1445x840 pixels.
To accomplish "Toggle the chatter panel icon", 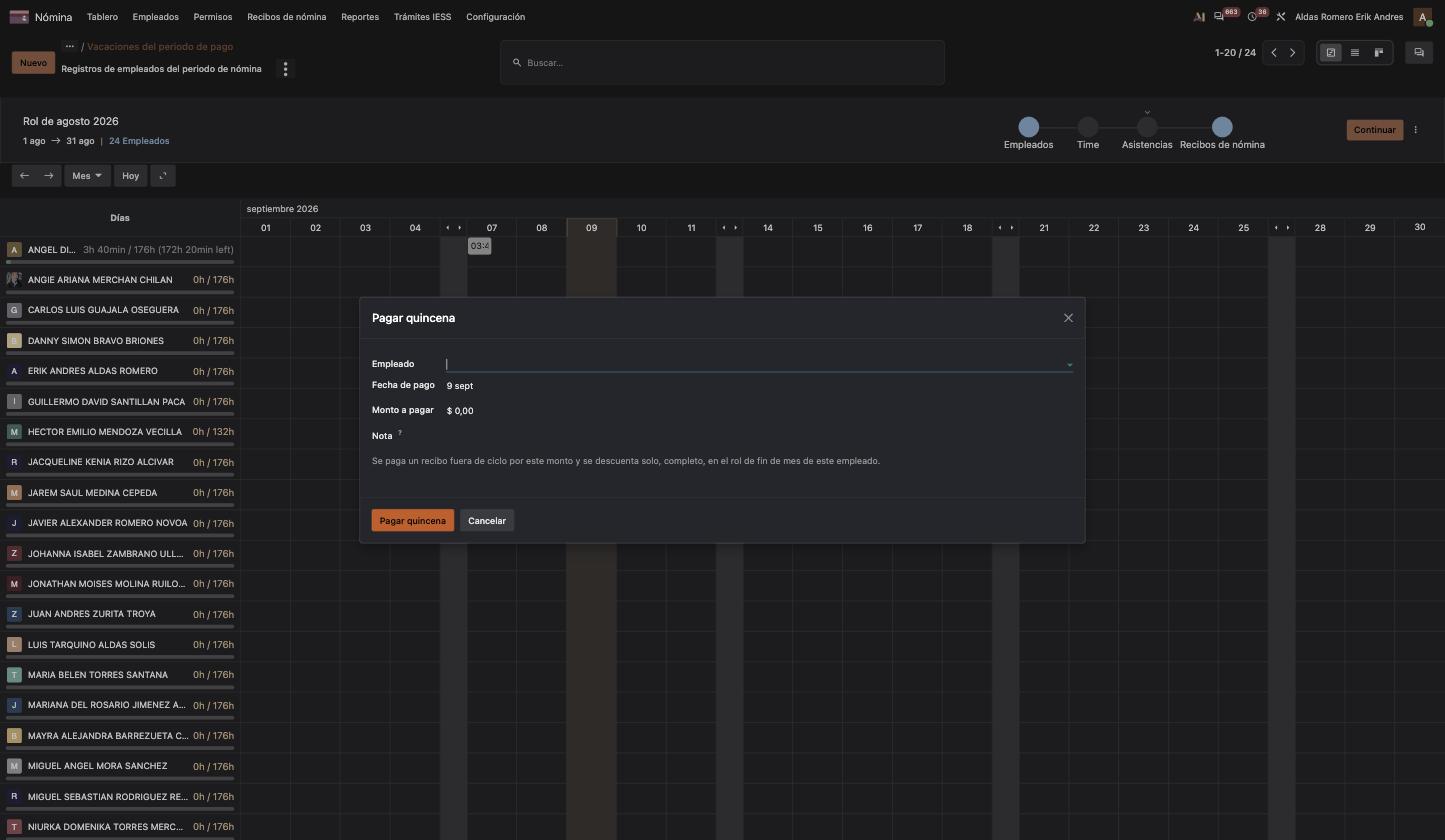I will [1419, 53].
